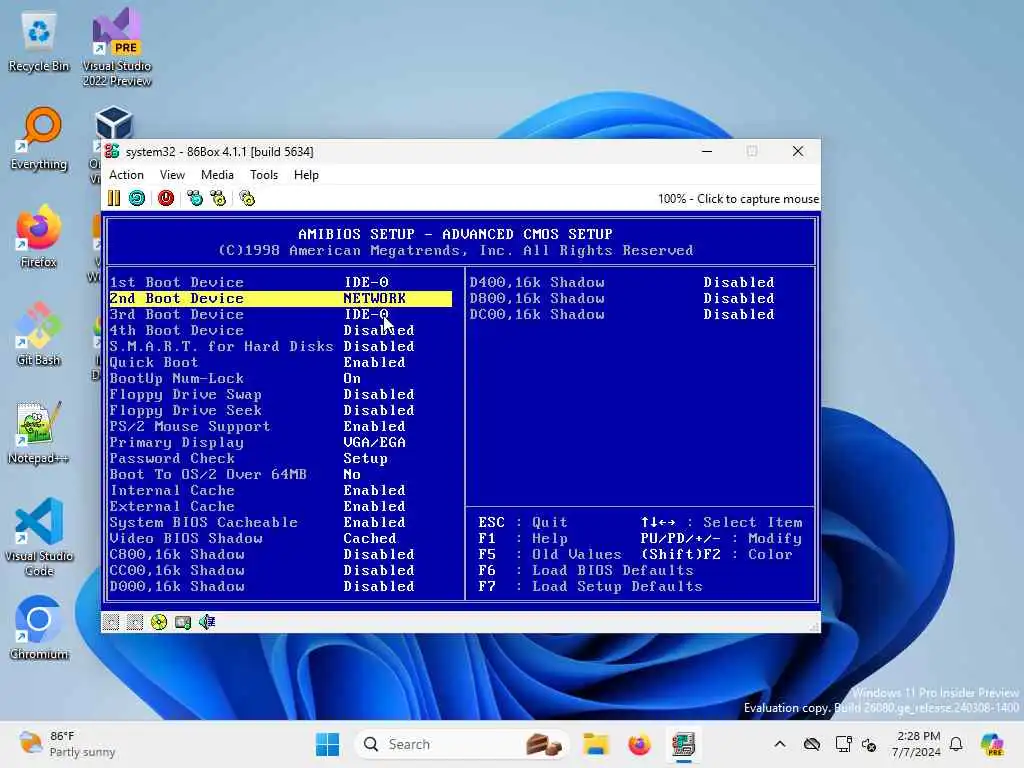1024x768 pixels.
Task: Click the first floppy drive status icon
Action: point(111,622)
